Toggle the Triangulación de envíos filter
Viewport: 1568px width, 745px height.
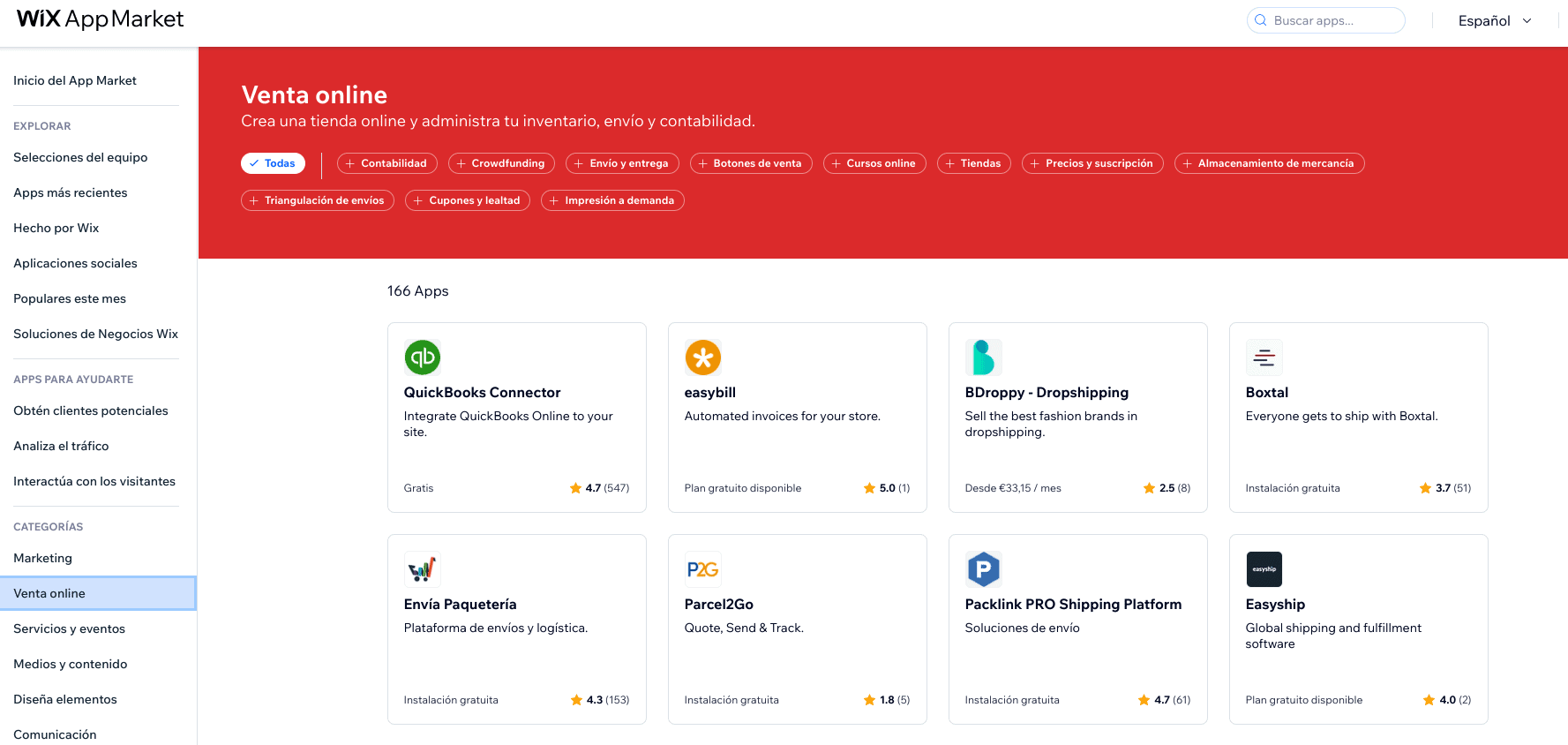318,200
